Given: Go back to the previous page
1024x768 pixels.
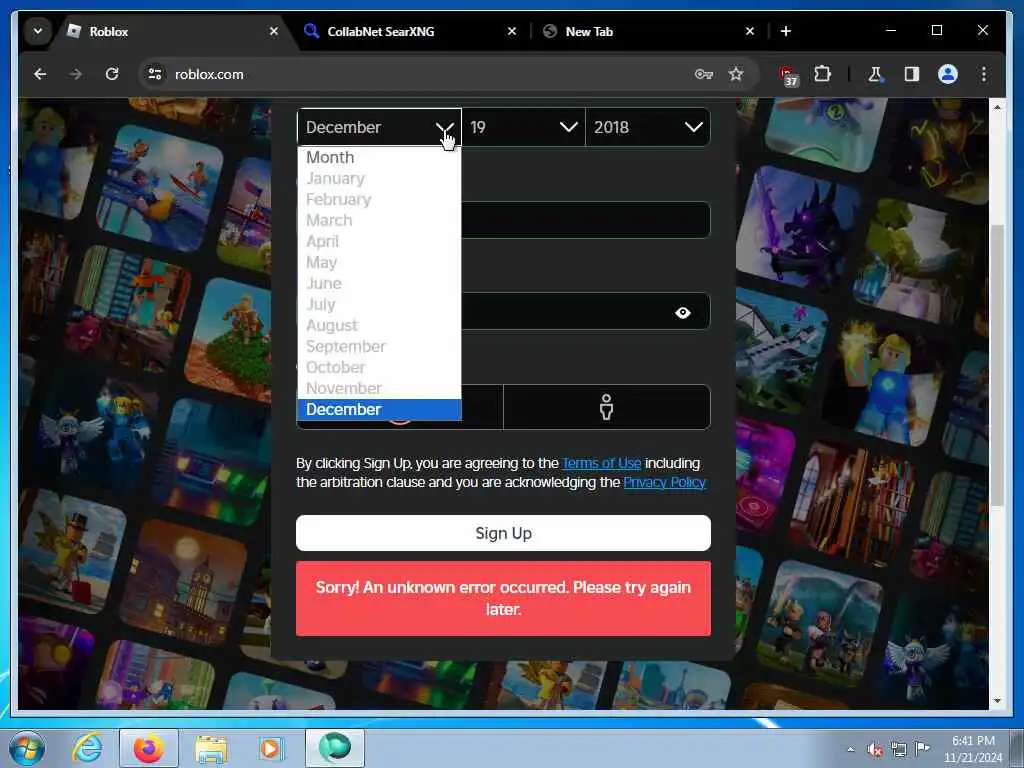Looking at the screenshot, I should point(40,74).
